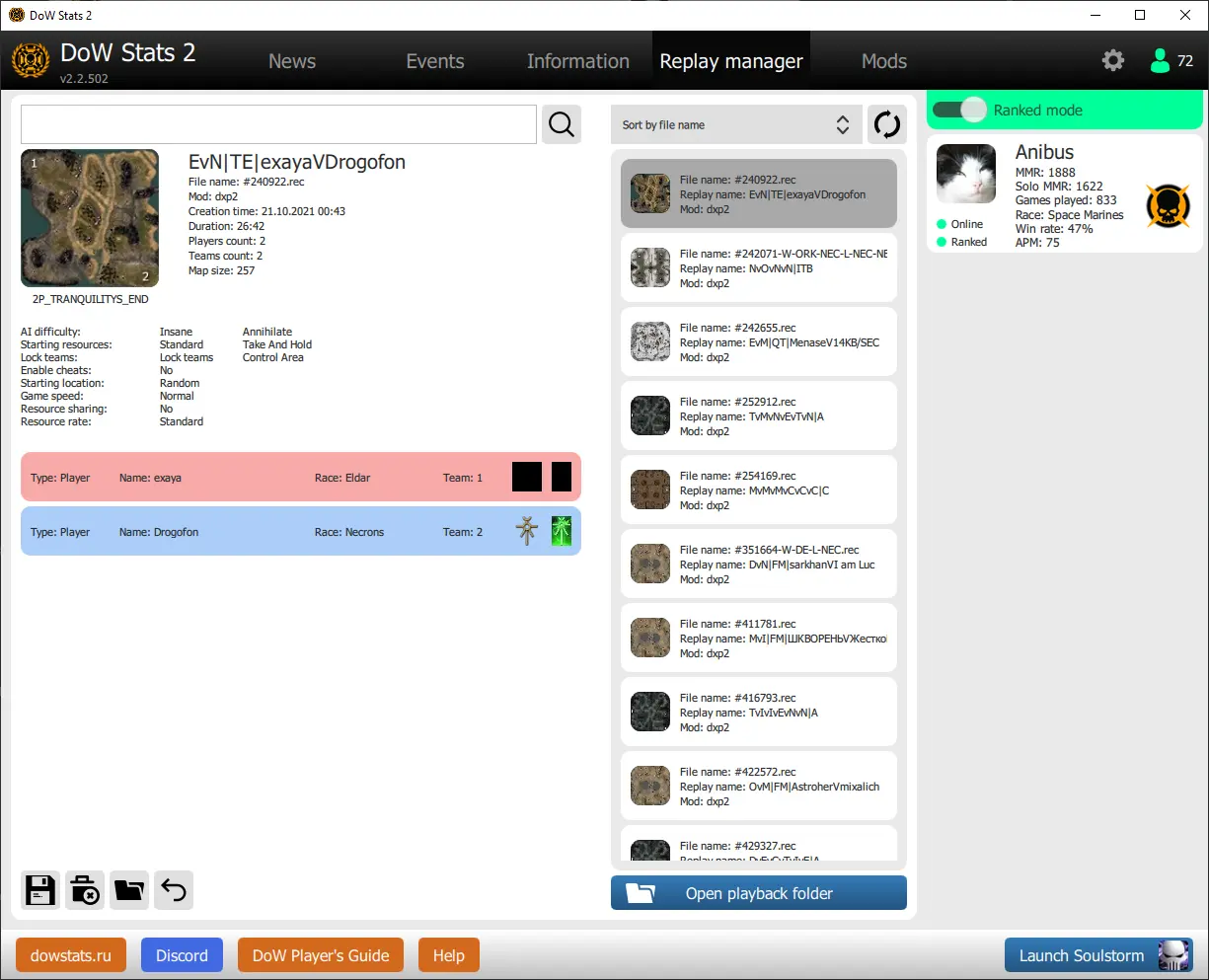Click map thumbnail of replay #422572
The image size is (1209, 980).
tap(650, 786)
